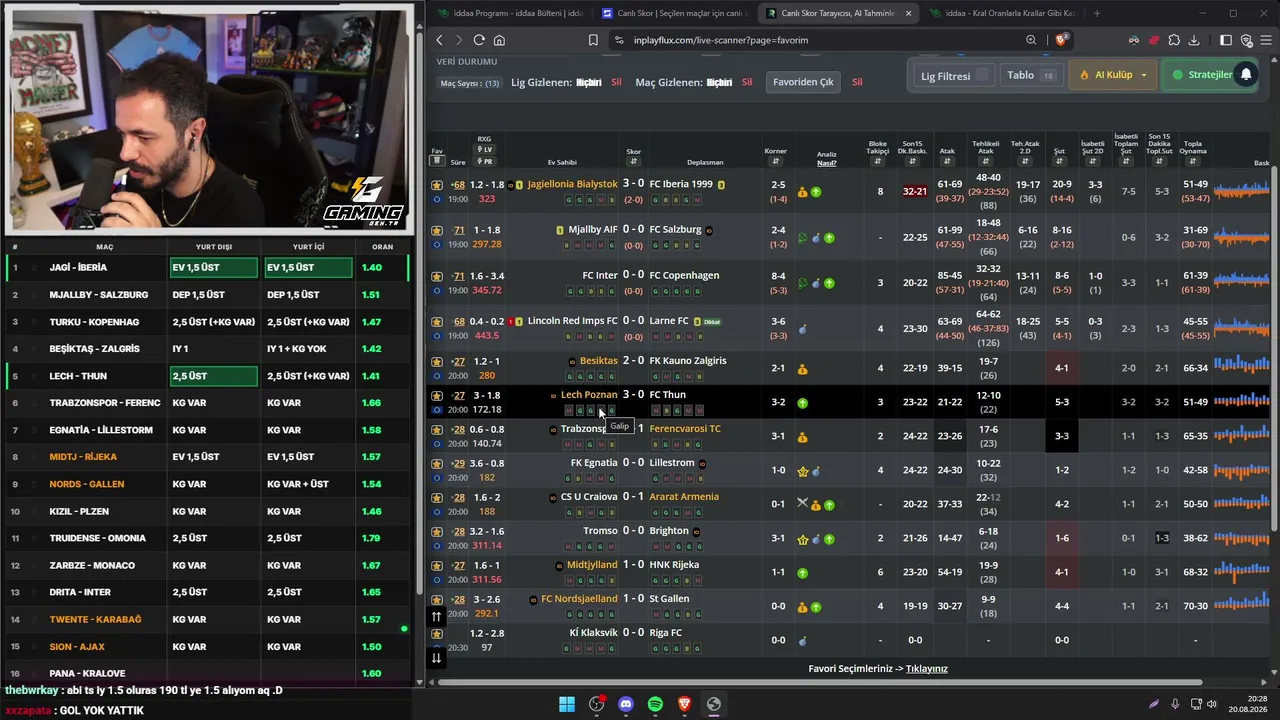Click the green up-arrow for Lech Poznan
This screenshot has width=1280, height=720.
click(x=802, y=403)
